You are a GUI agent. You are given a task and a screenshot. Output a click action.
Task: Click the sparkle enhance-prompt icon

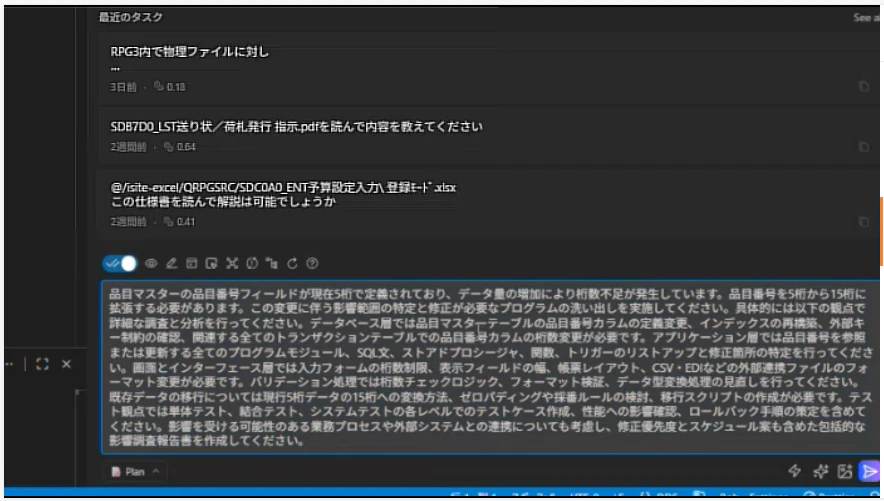coord(820,471)
